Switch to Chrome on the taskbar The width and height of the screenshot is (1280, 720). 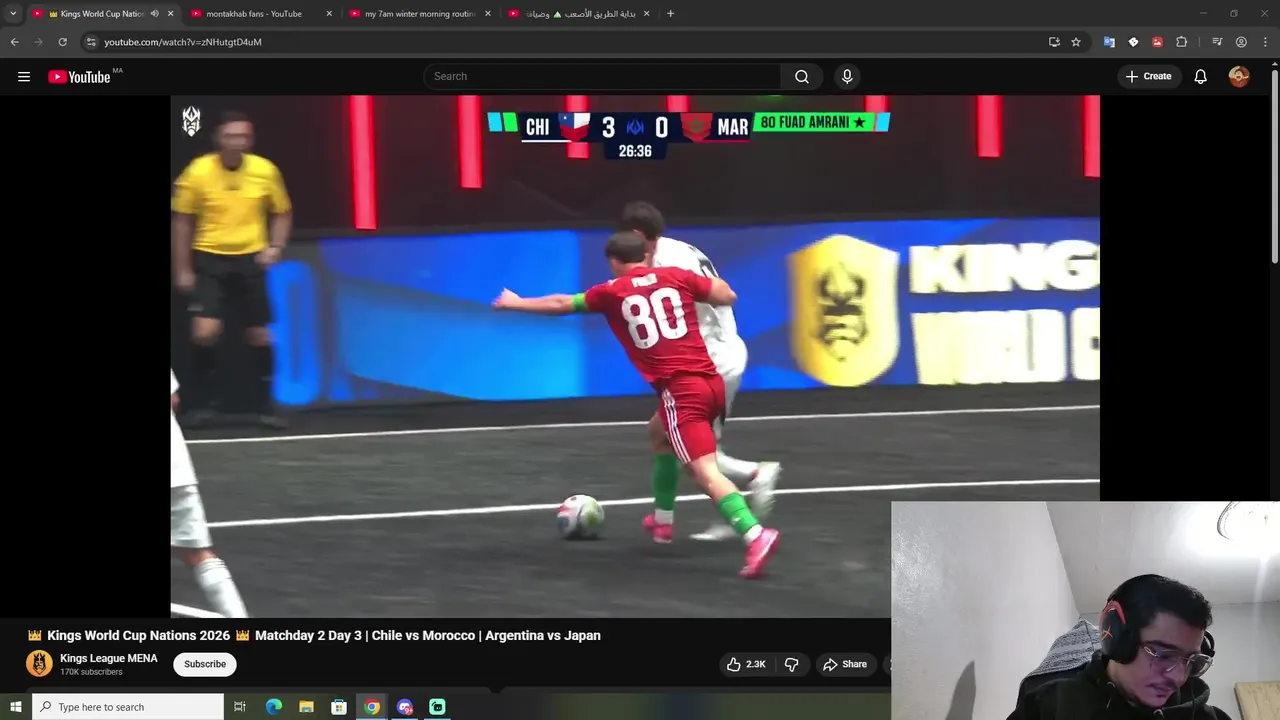[x=372, y=707]
